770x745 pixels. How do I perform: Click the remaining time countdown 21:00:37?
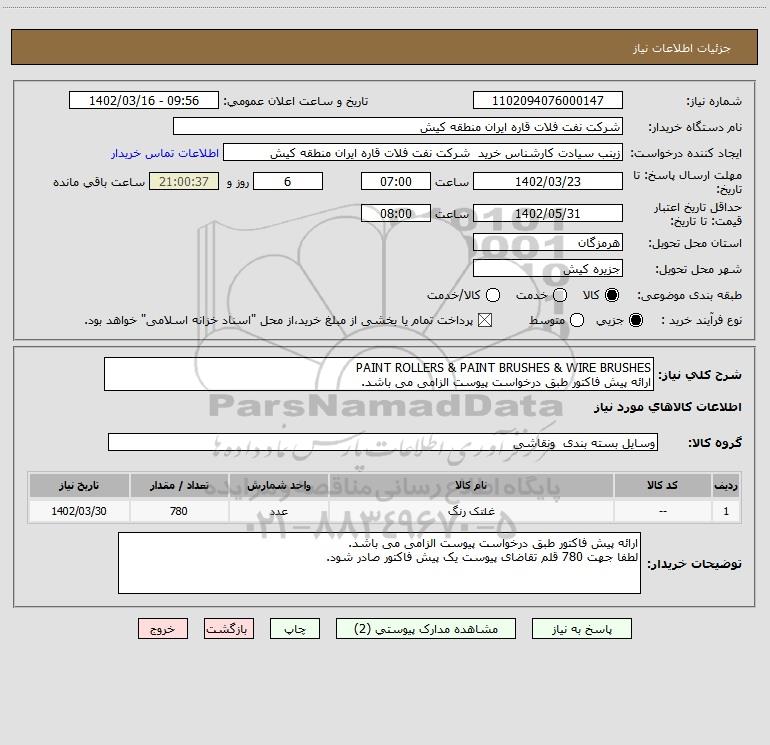pyautogui.click(x=184, y=182)
